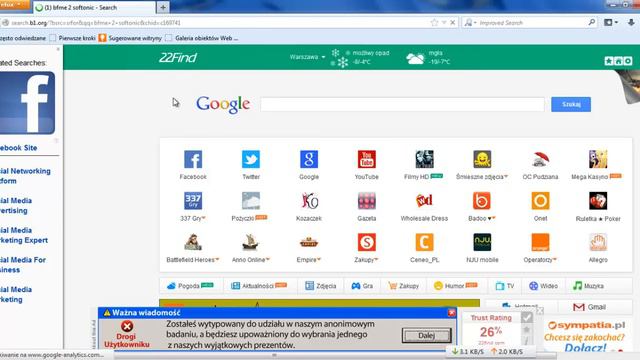This screenshot has height=360, width=640.
Task: Open the downloads arrow icon in toolbar
Action: tap(631, 23)
